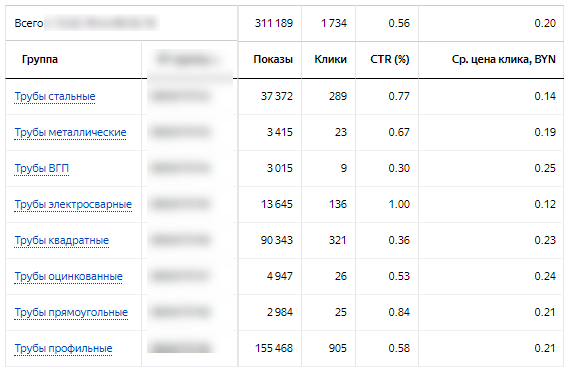The image size is (571, 372).
Task: Open the Трубы оцинкованные group link
Action: pos(68,277)
